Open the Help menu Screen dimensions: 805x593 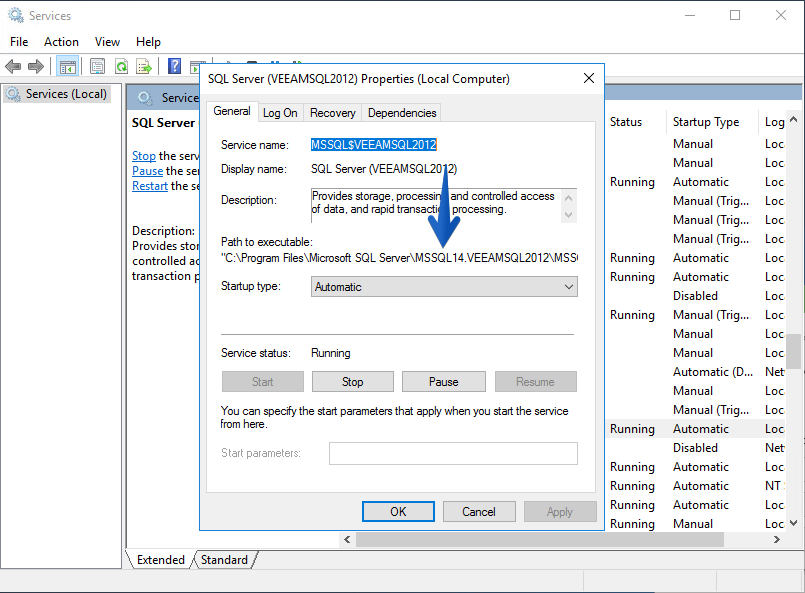click(x=148, y=42)
